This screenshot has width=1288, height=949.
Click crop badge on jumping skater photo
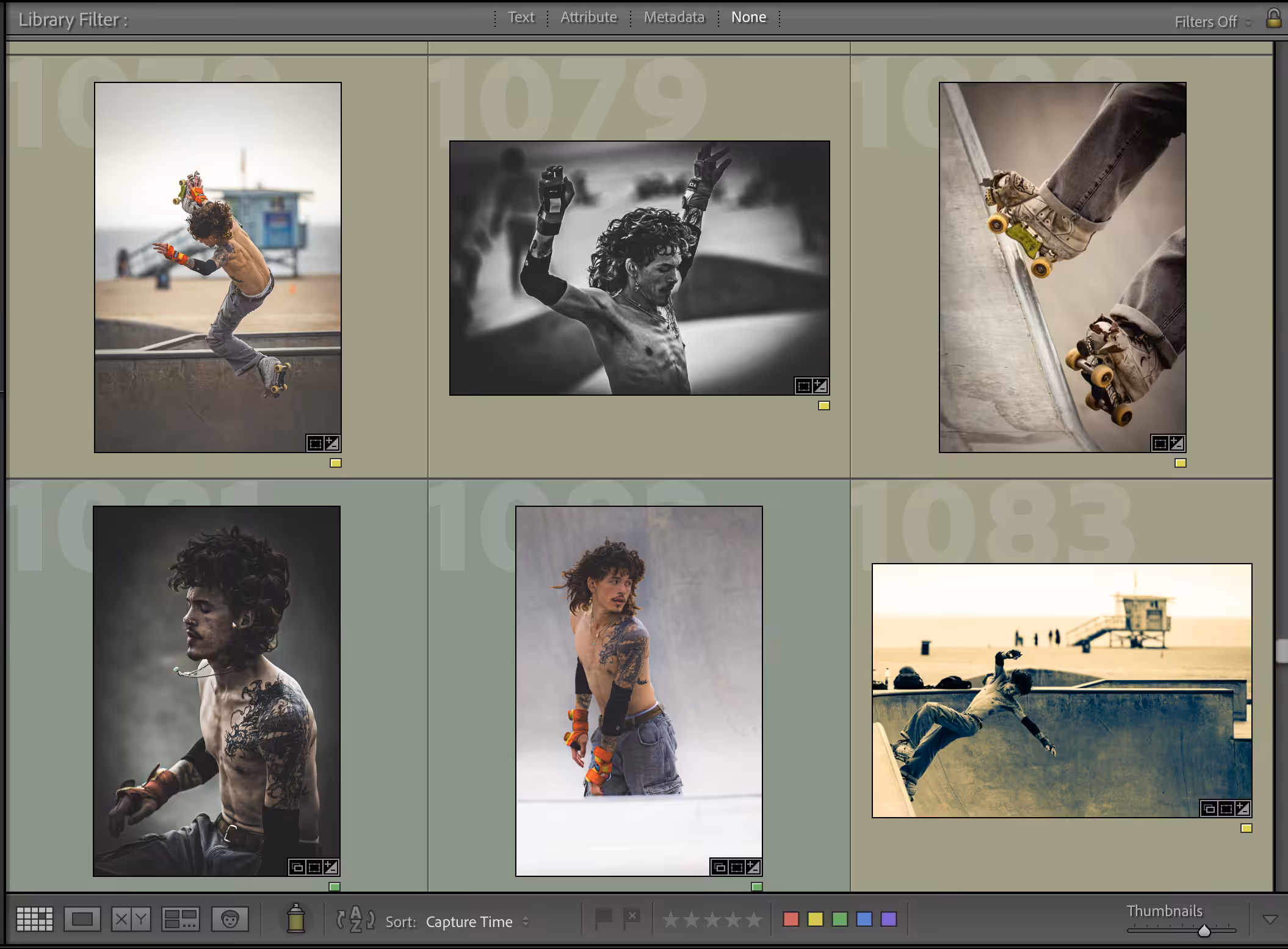tap(315, 443)
